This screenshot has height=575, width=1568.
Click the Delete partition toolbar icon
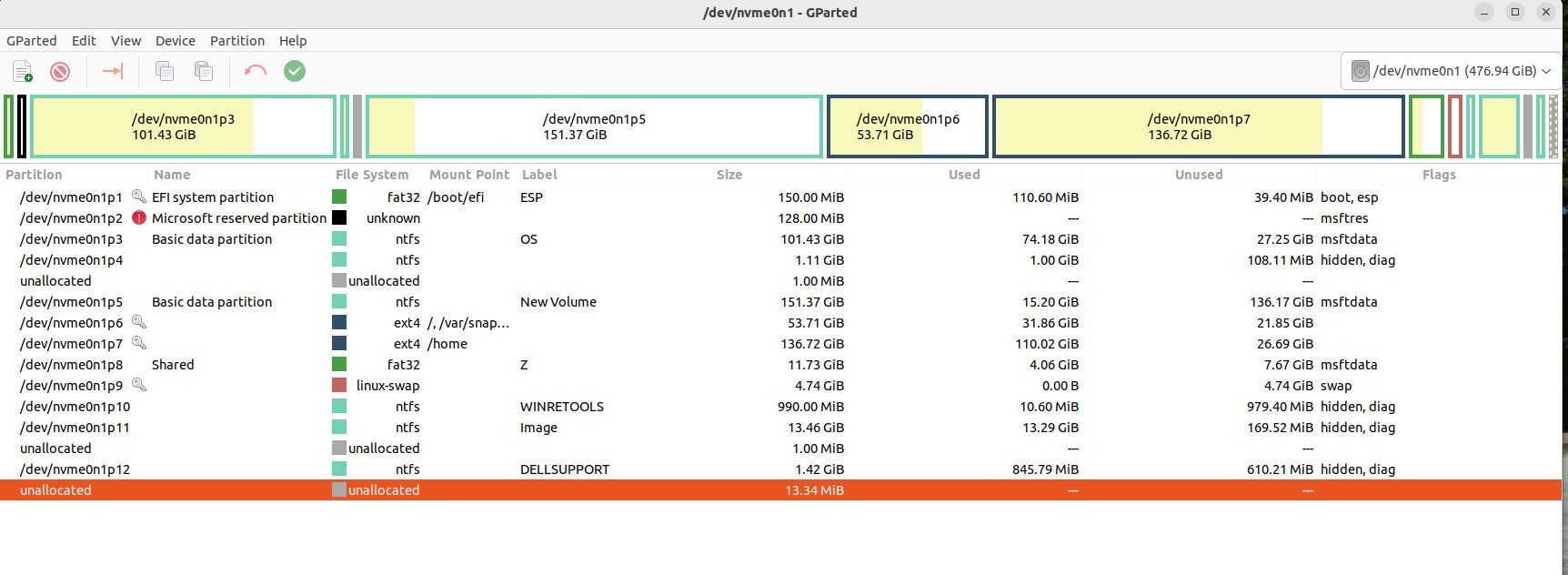[x=60, y=71]
